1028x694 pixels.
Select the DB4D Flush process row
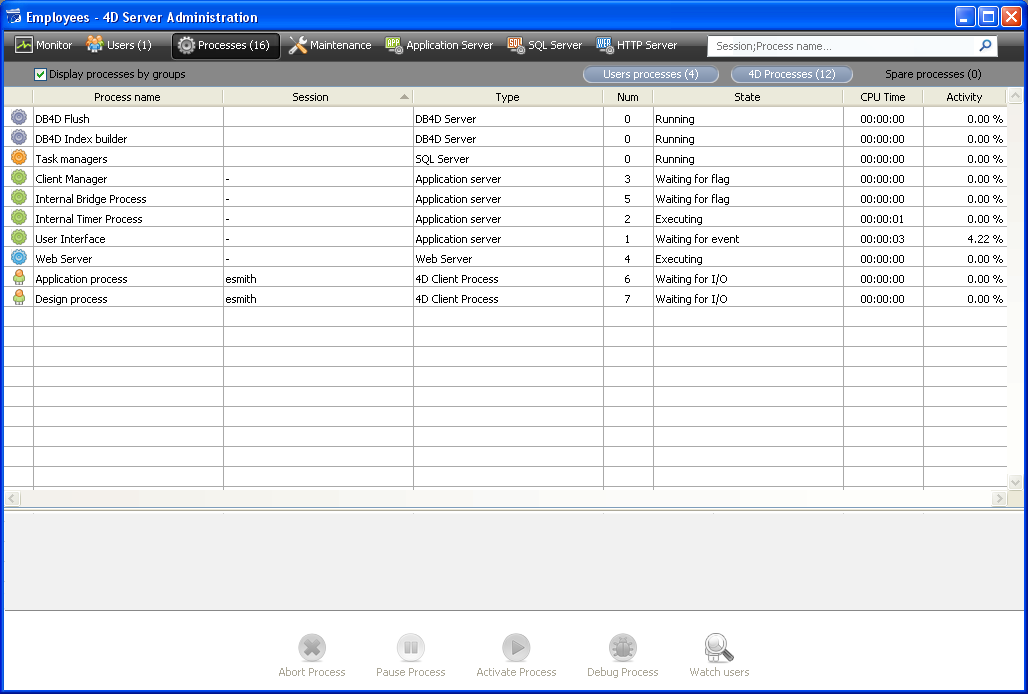click(505, 119)
